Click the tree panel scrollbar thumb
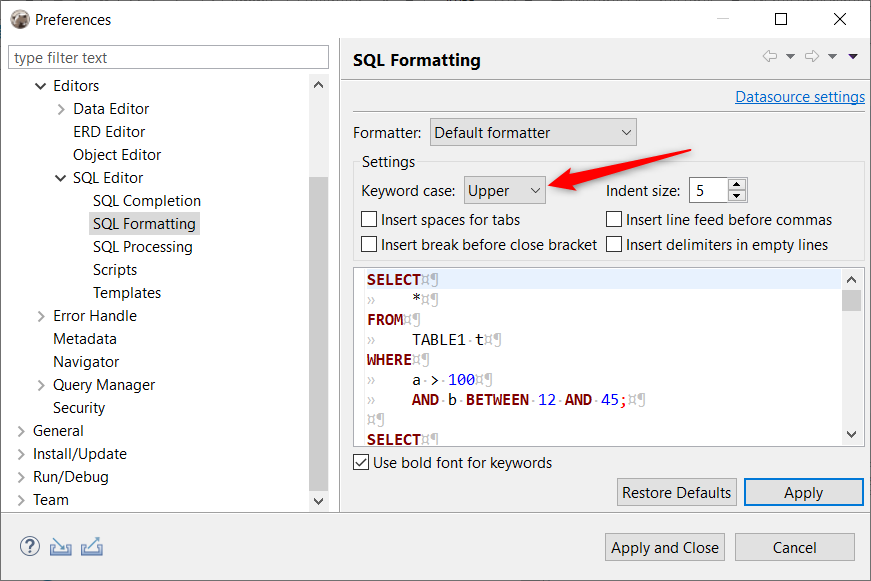The image size is (871, 581). (x=318, y=334)
